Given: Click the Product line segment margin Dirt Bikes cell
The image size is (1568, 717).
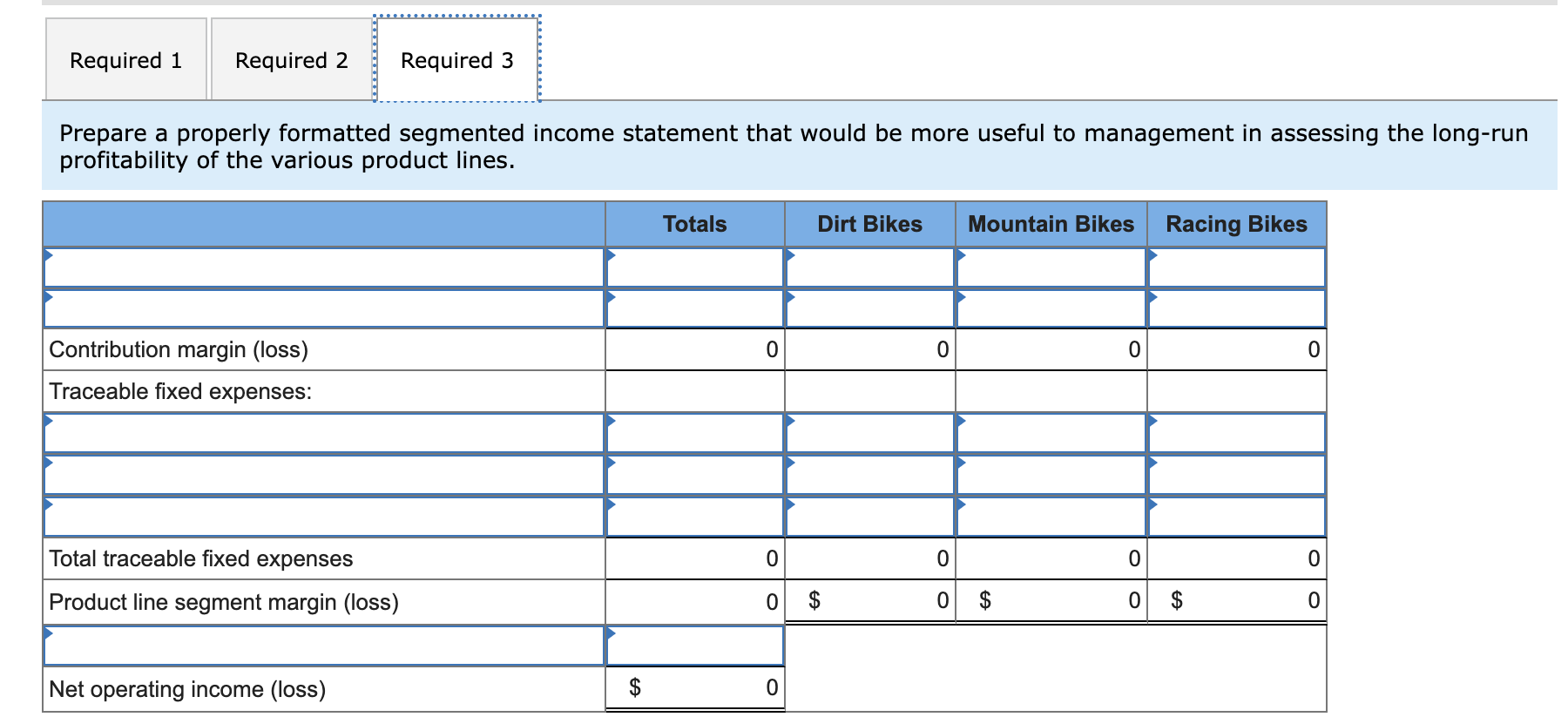Looking at the screenshot, I should (x=871, y=599).
